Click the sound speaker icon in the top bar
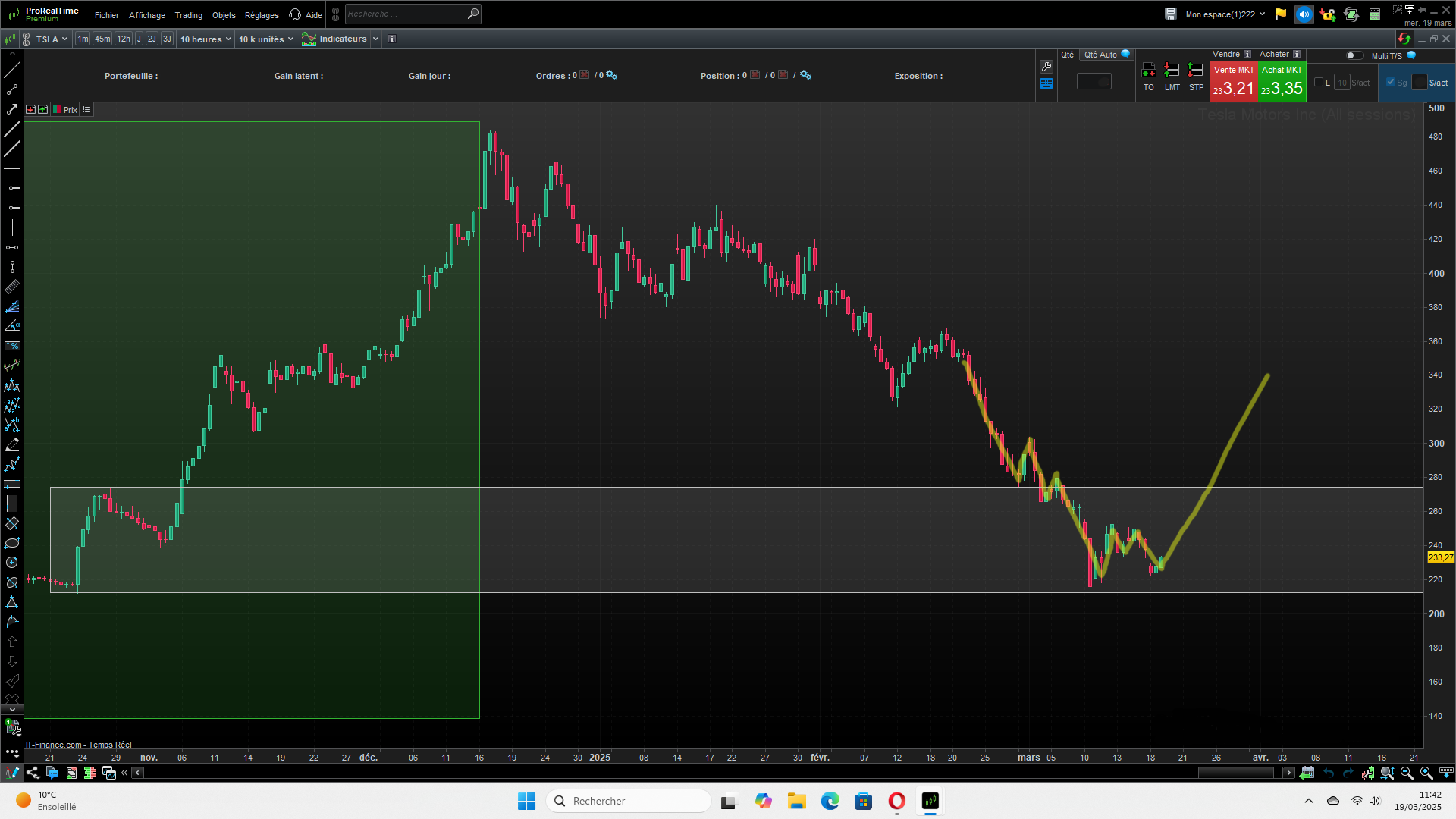 point(1304,14)
